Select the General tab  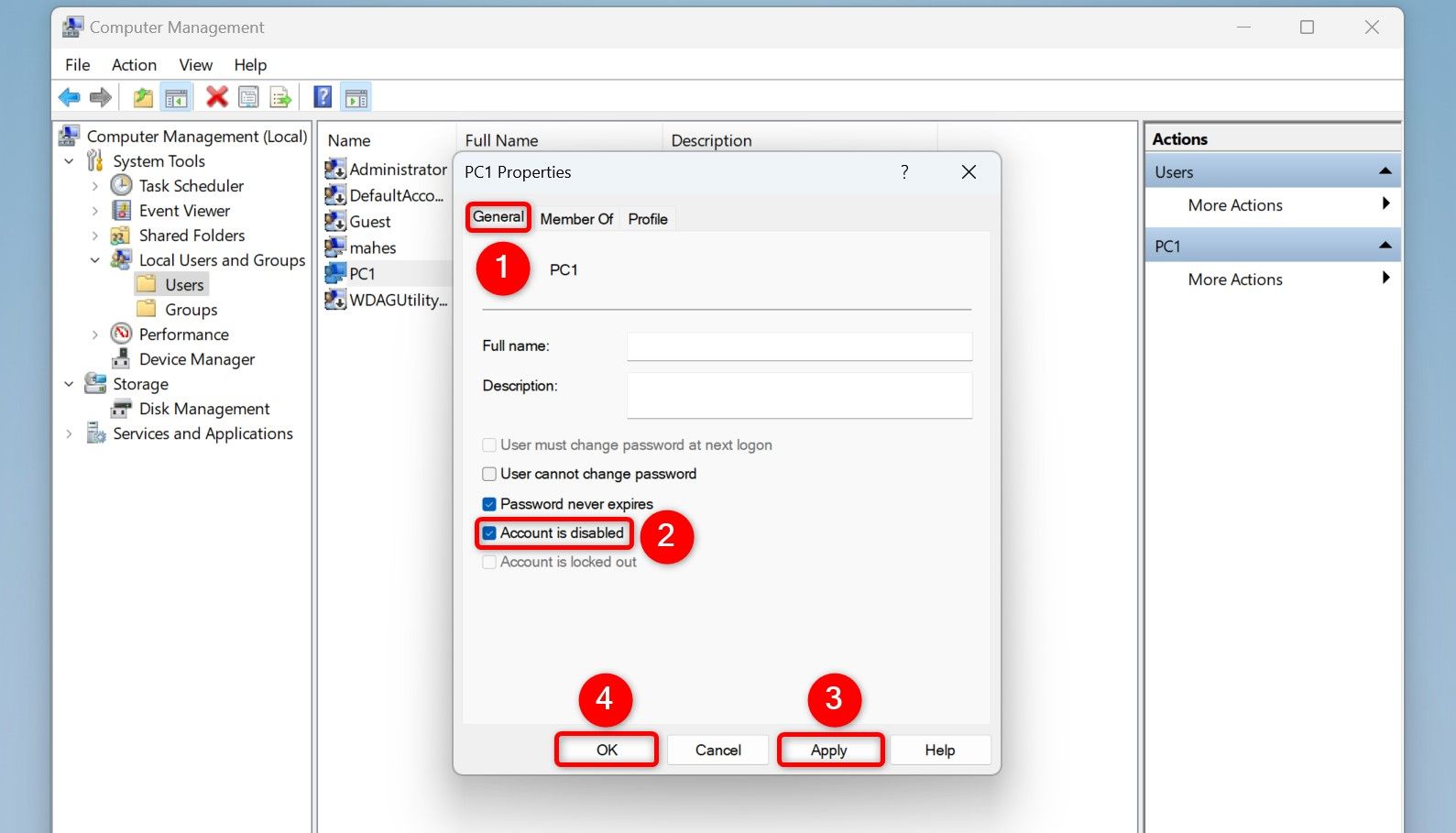click(498, 217)
